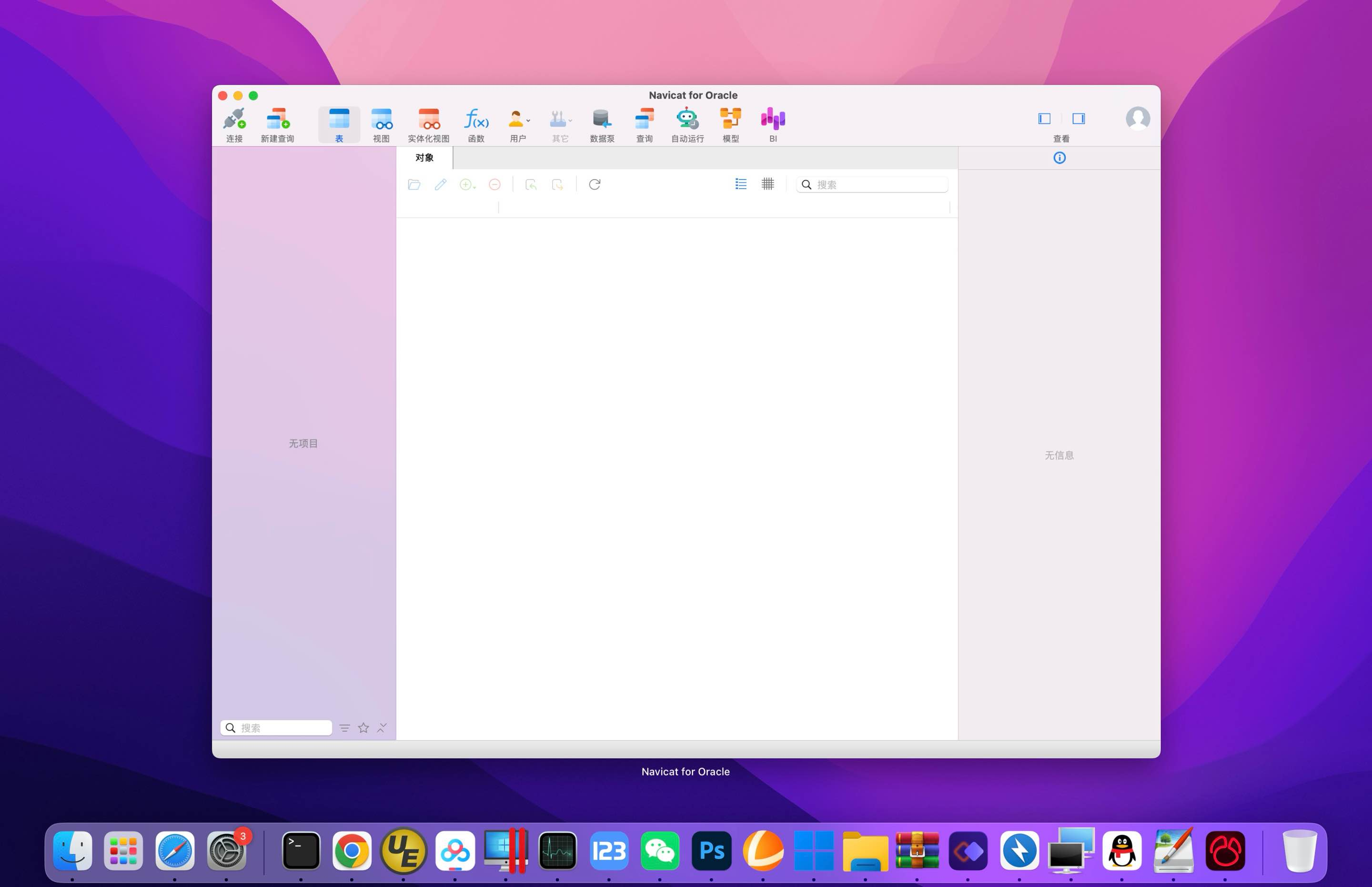Open New Query (新建查询) from the toolbar
Image resolution: width=1372 pixels, height=887 pixels.
coord(278,119)
